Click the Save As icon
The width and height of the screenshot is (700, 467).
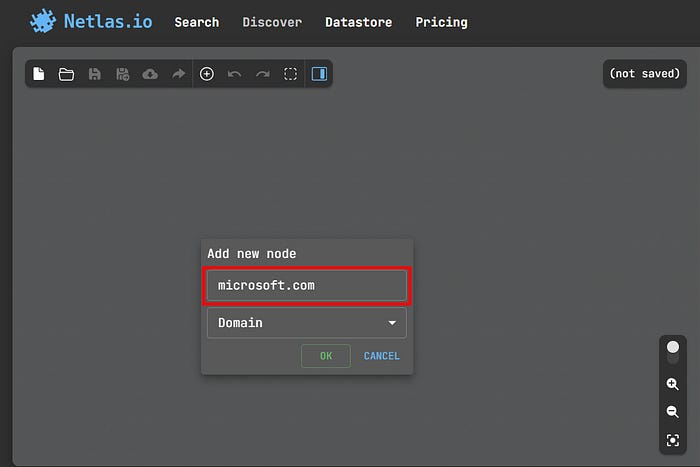(x=122, y=74)
